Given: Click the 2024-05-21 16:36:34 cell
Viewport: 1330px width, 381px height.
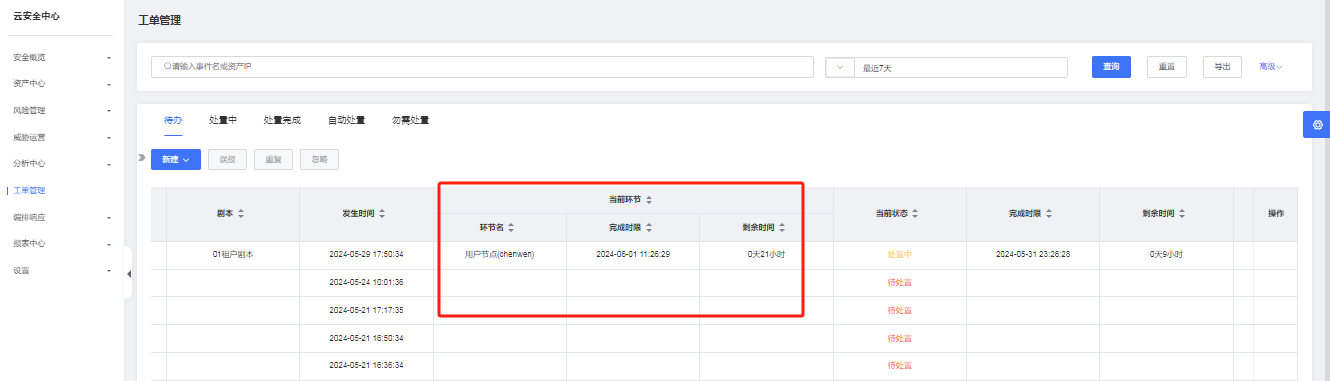Looking at the screenshot, I should (366, 366).
